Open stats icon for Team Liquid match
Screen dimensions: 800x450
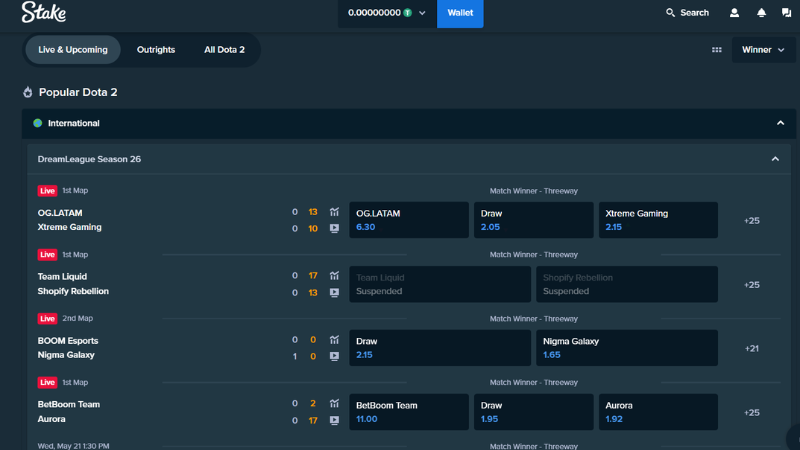tap(334, 276)
